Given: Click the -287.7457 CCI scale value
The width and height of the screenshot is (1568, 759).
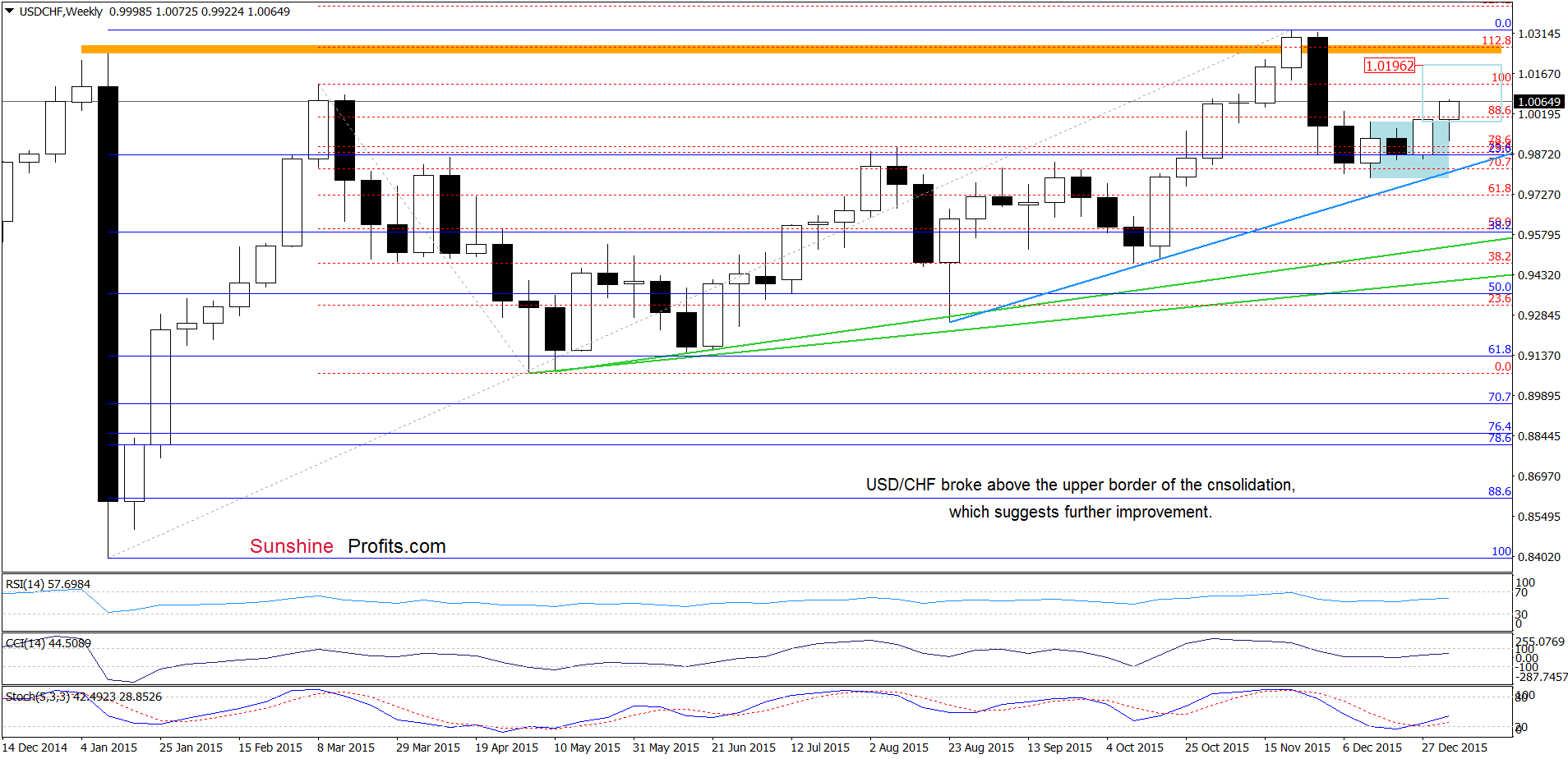Looking at the screenshot, I should [x=1543, y=677].
